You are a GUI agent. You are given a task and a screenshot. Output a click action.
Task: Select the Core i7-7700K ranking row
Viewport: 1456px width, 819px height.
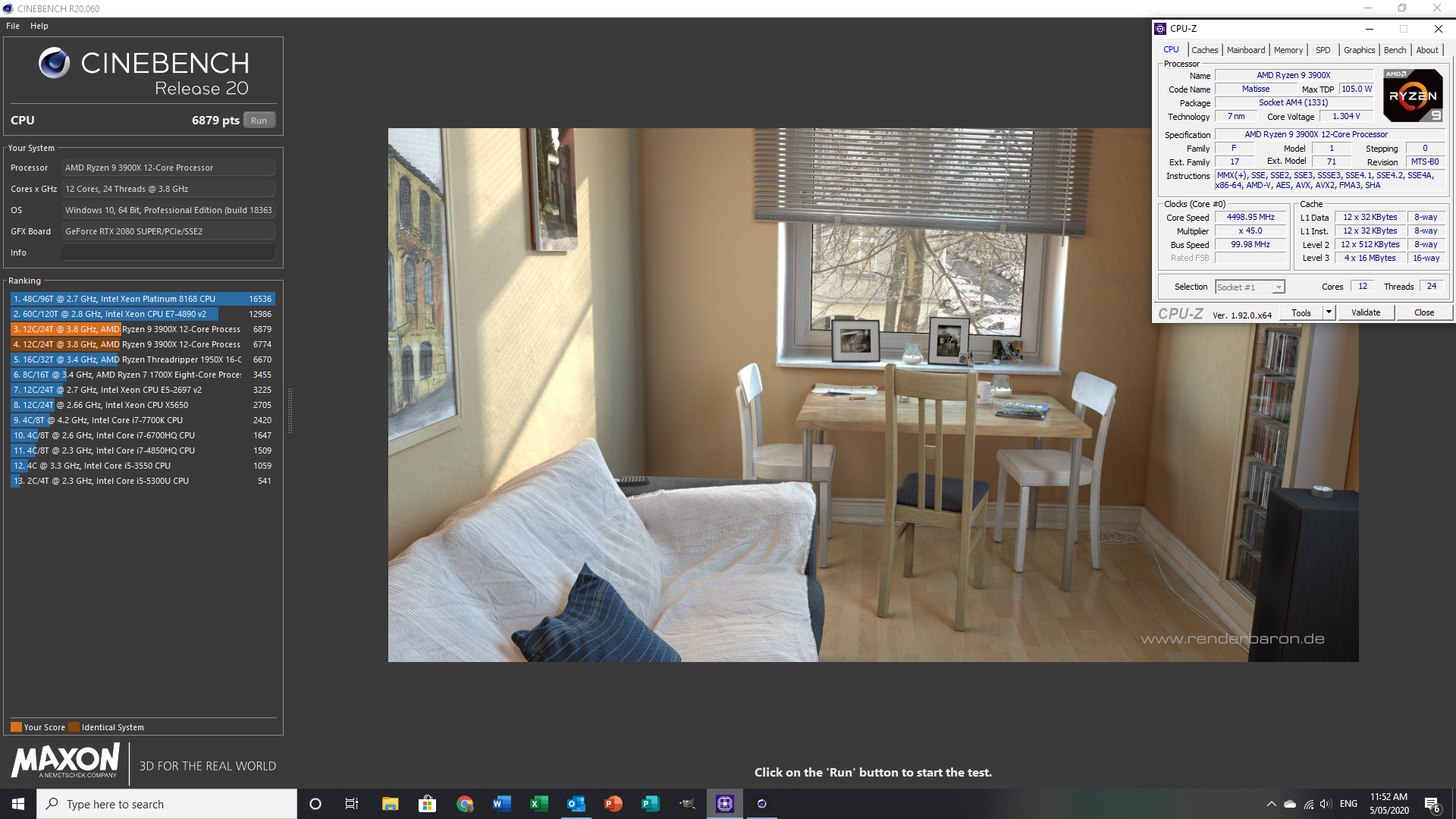143,420
